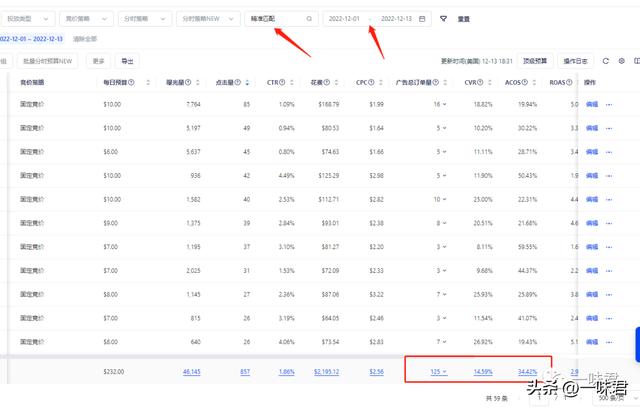The width and height of the screenshot is (640, 408).
Task: Click 编辑 in the $64.05 spend row
Action: tap(592, 318)
